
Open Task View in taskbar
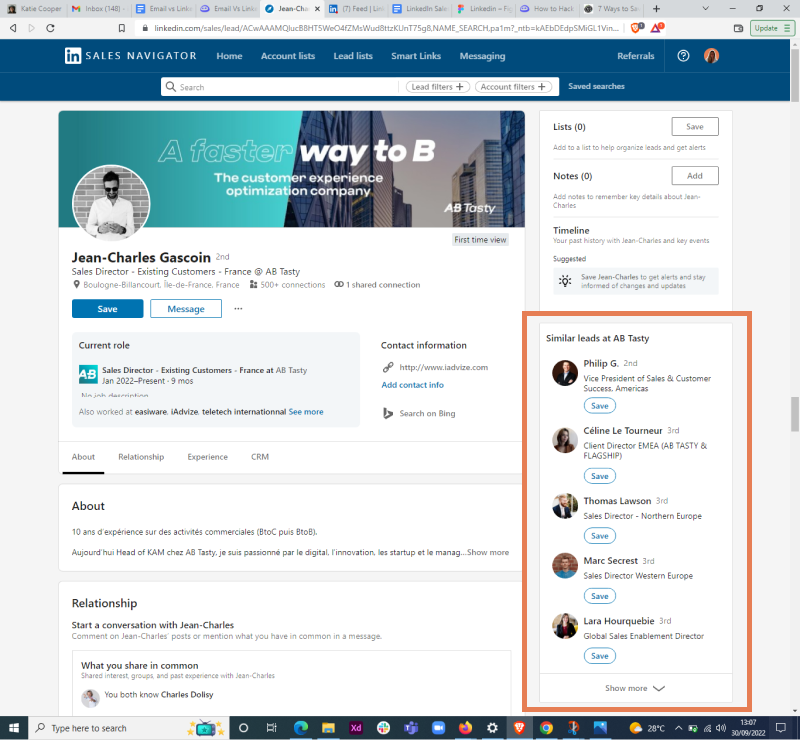271,728
